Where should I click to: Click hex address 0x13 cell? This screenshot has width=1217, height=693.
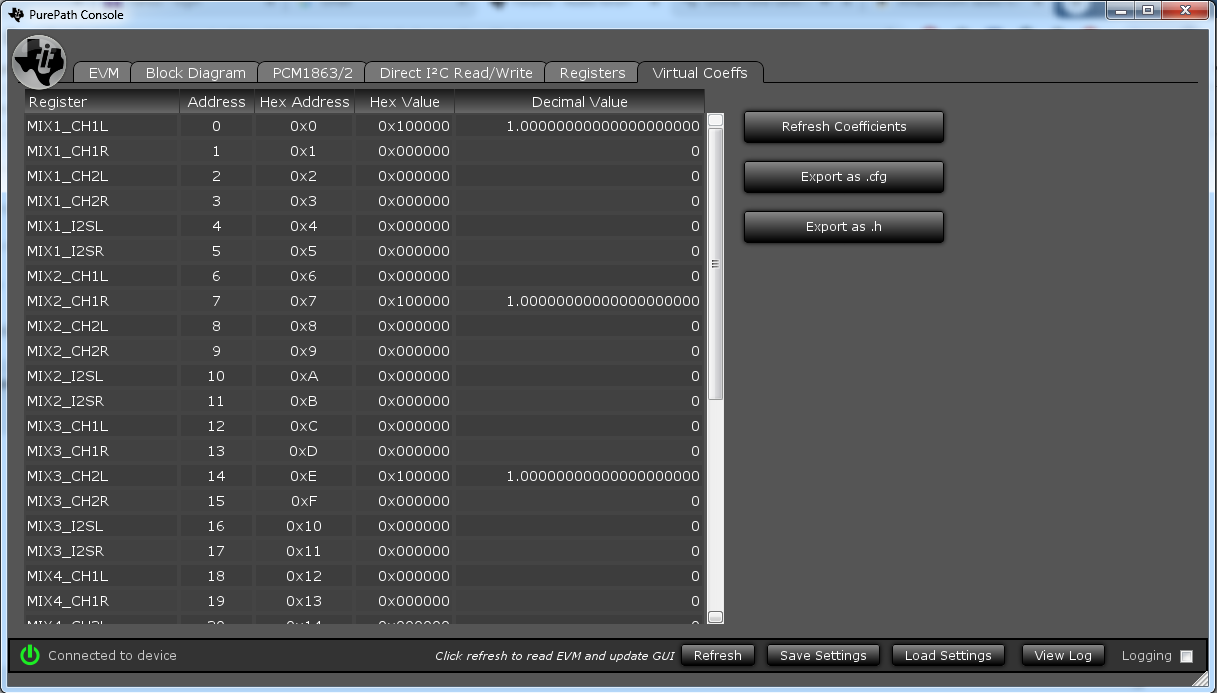pos(304,601)
